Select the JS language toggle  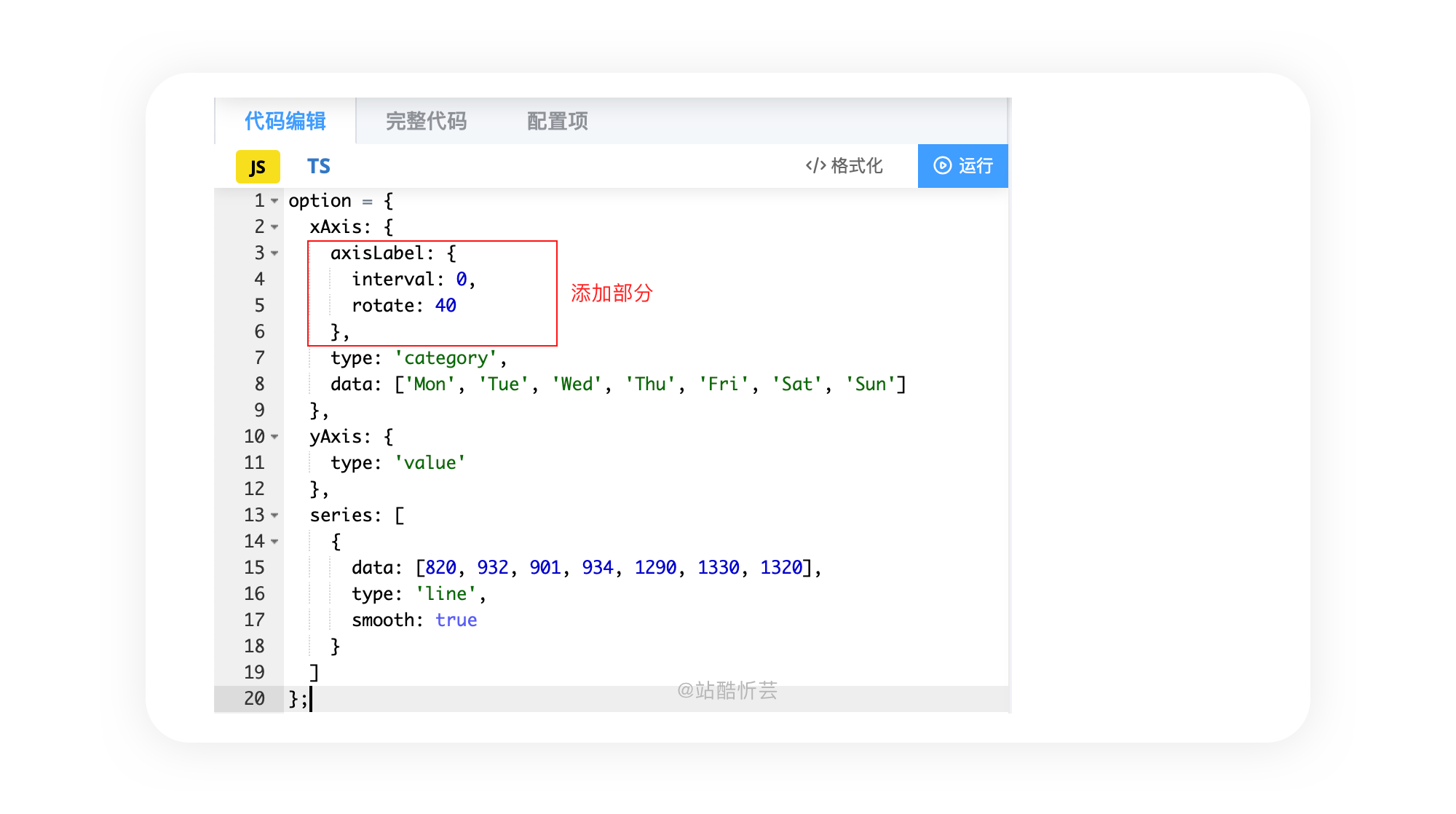pos(258,167)
